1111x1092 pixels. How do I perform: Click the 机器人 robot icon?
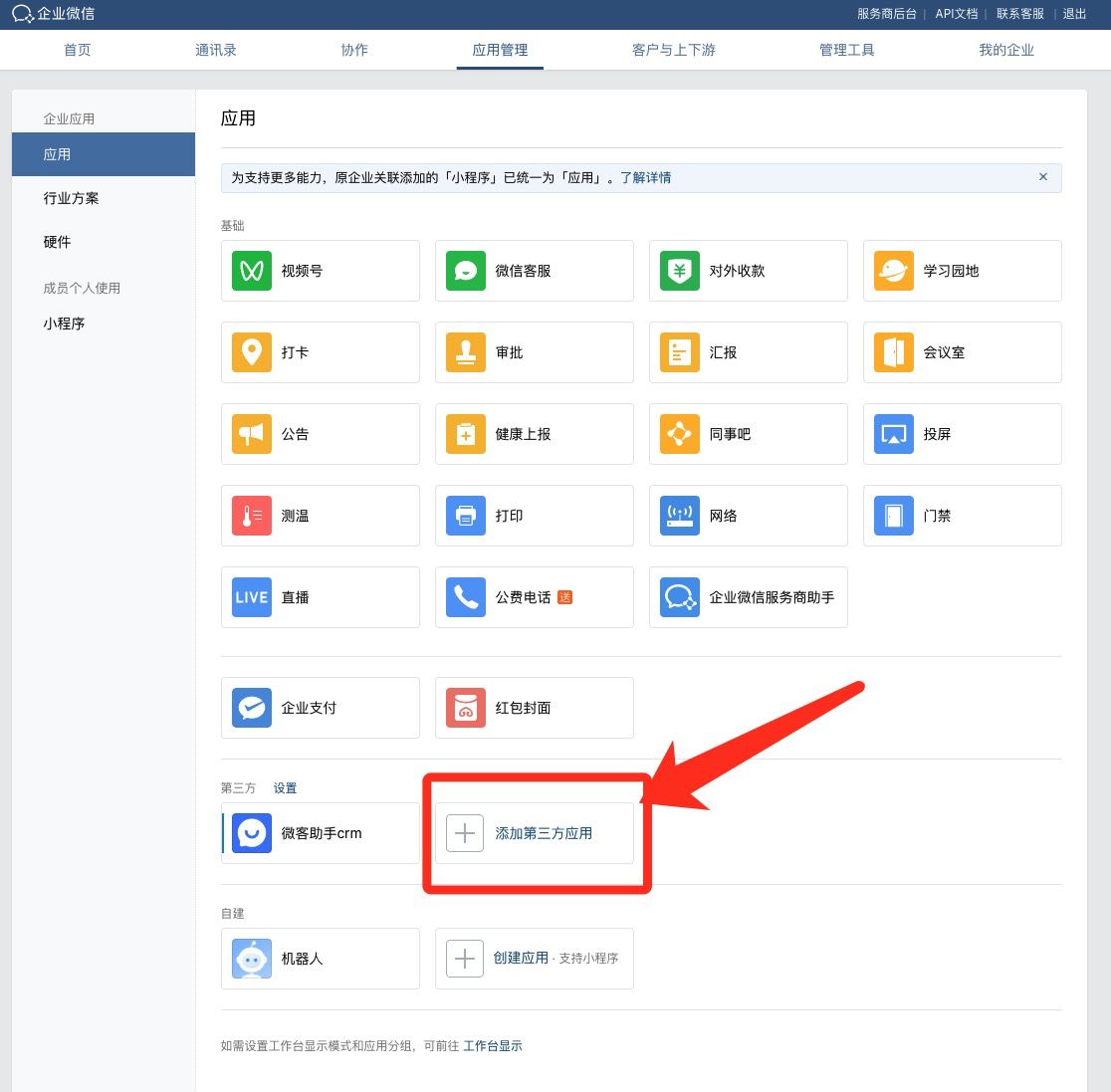252,959
